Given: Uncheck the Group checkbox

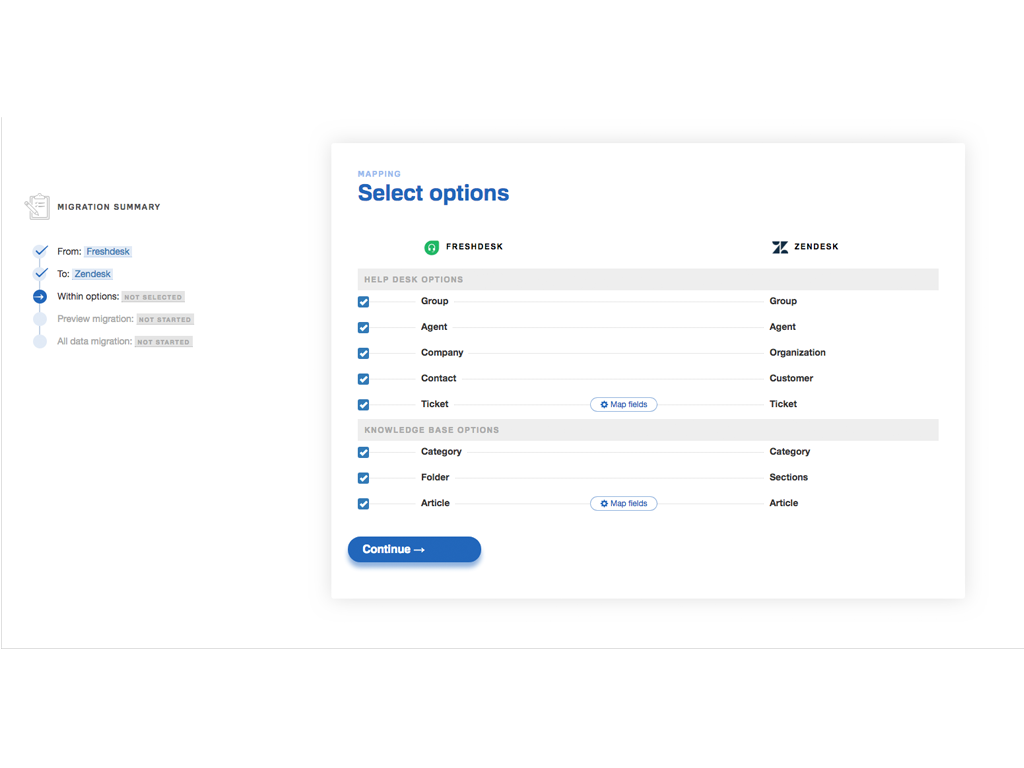Looking at the screenshot, I should pyautogui.click(x=363, y=302).
